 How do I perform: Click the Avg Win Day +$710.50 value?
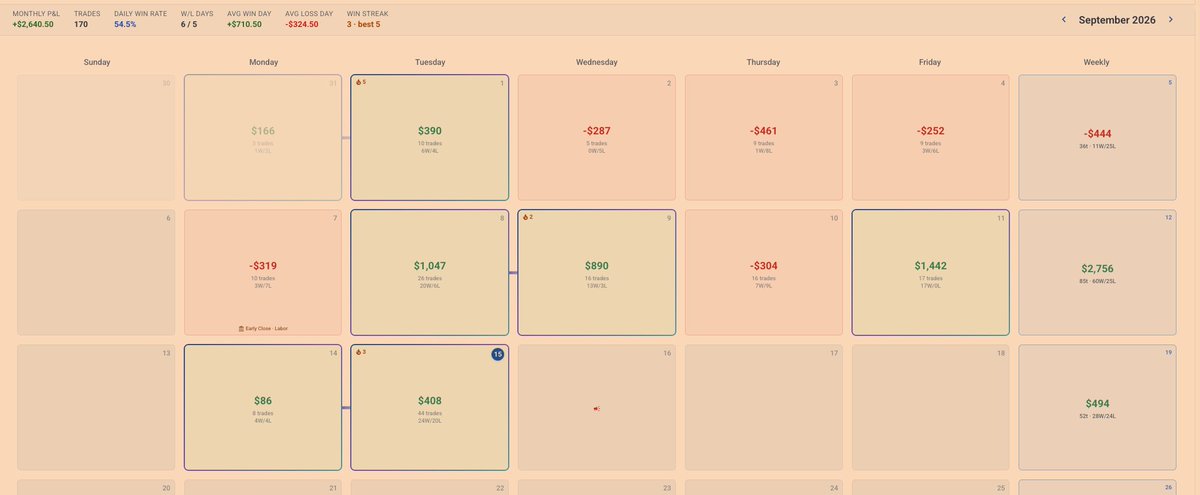point(244,24)
